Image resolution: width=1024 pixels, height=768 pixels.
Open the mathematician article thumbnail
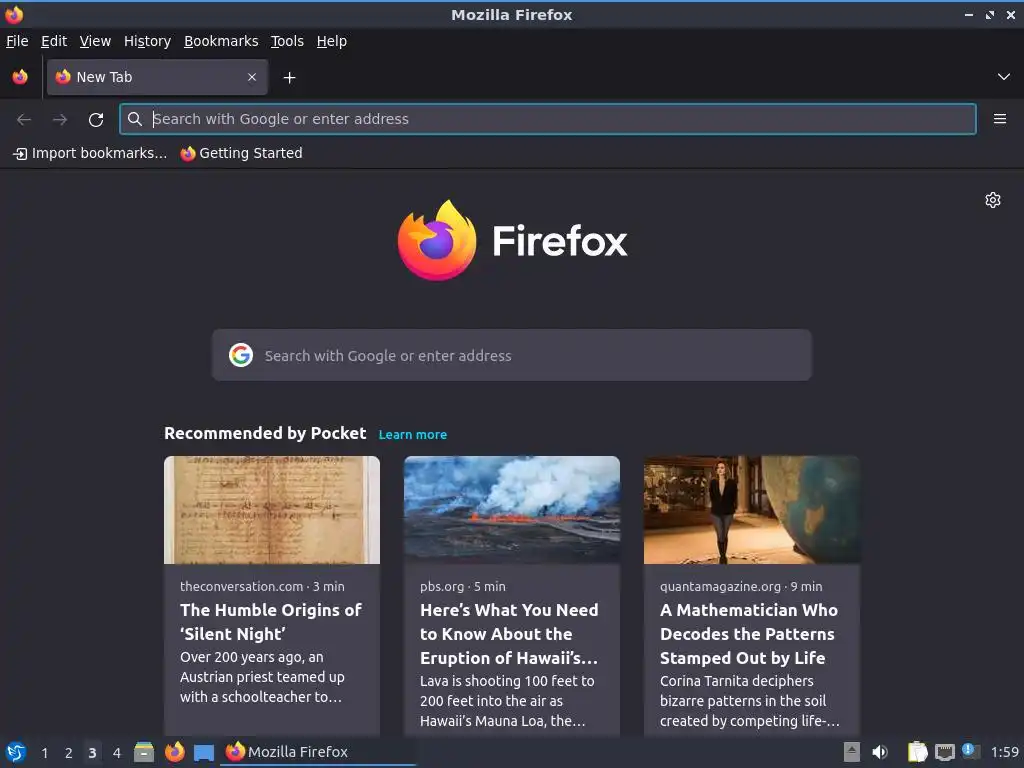752,510
